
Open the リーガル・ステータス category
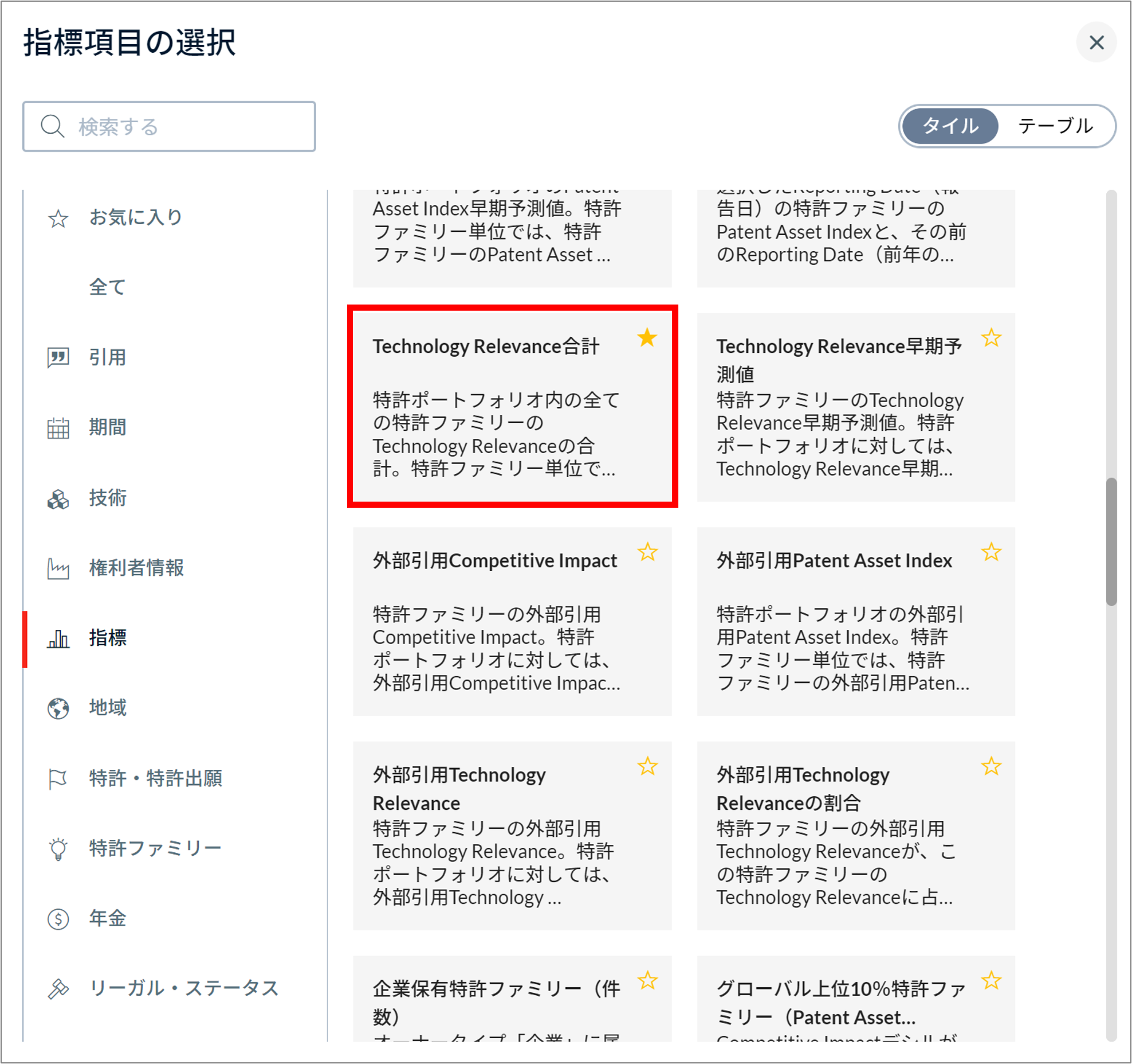coord(184,988)
